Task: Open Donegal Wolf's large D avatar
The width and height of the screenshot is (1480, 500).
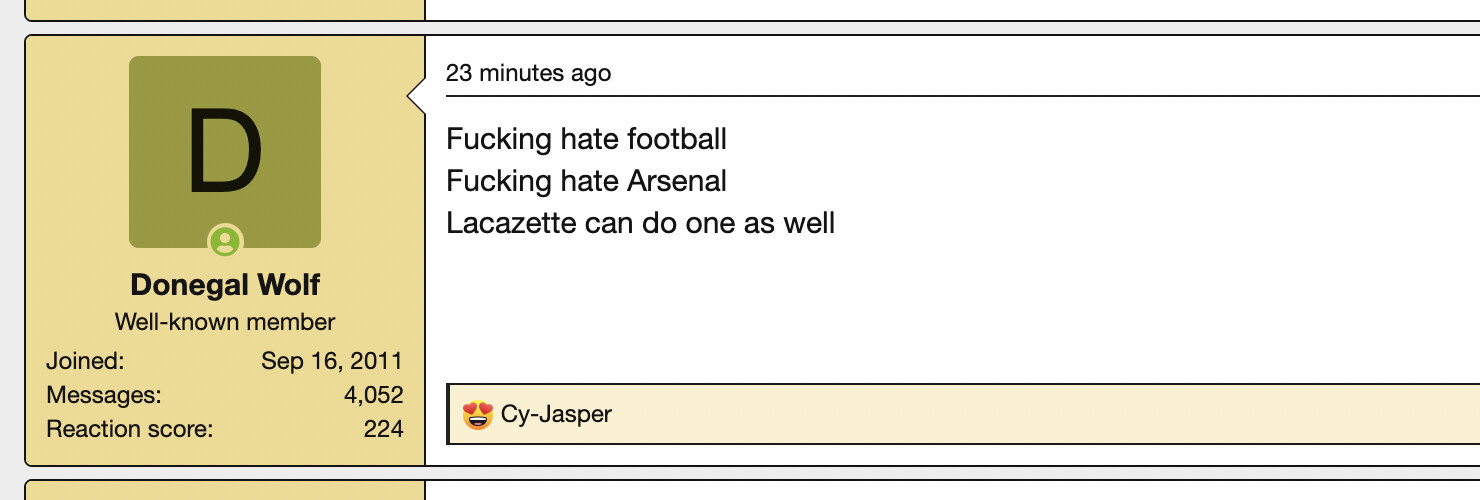Action: coord(225,152)
